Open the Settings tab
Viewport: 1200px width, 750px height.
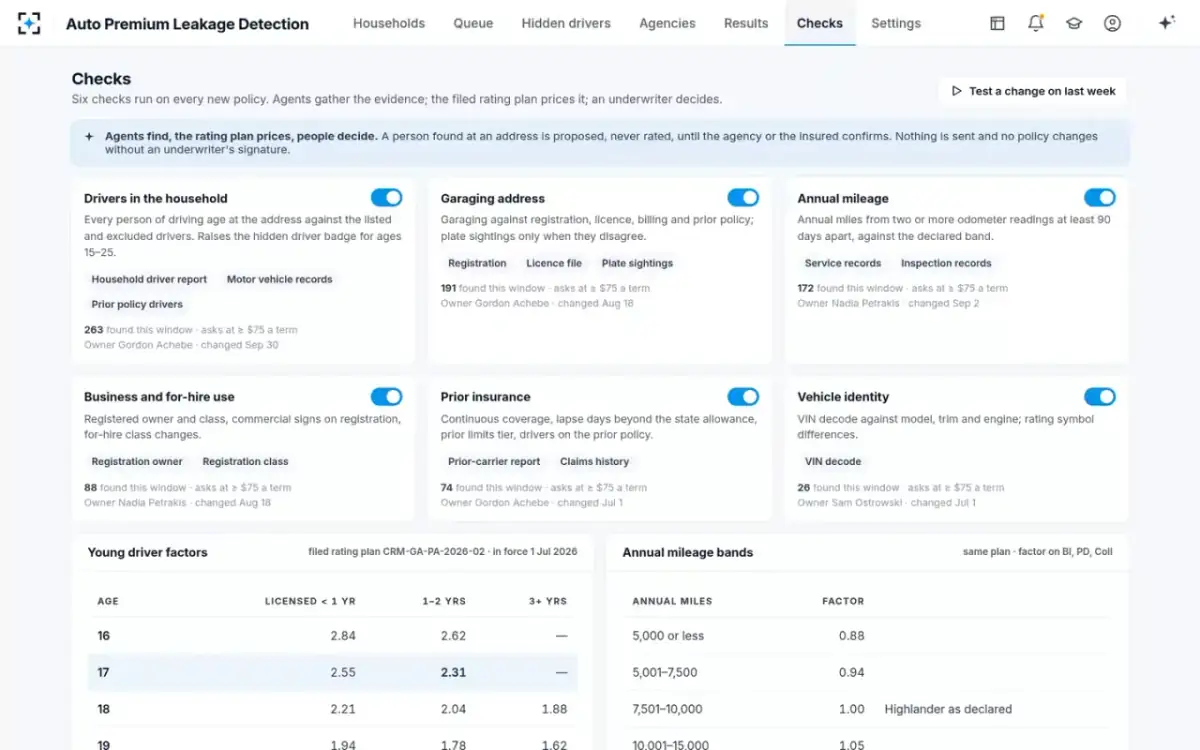[896, 23]
